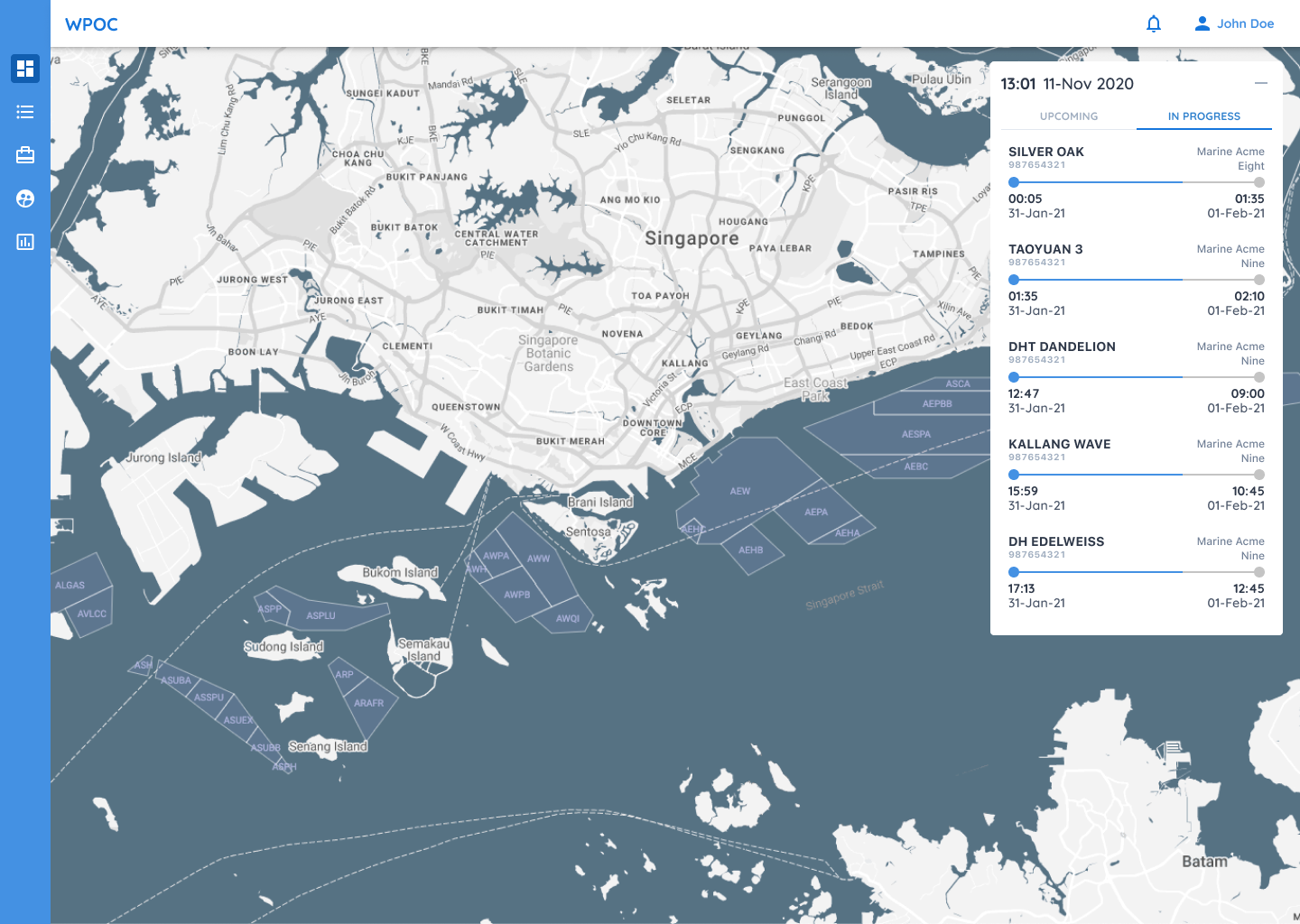Select the TAOYUAN 3 vessel entry
Screen dimensions: 1300x924
coord(1045,249)
